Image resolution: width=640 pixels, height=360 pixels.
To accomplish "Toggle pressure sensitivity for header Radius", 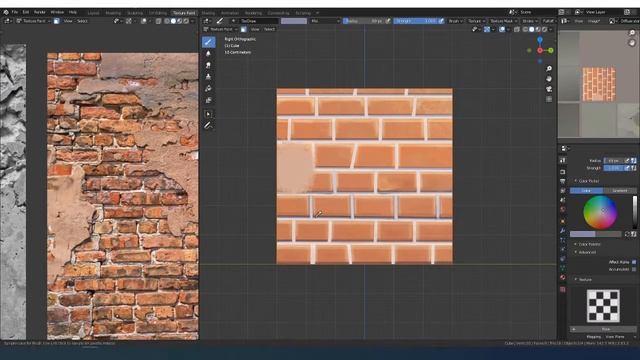I will tap(388, 21).
